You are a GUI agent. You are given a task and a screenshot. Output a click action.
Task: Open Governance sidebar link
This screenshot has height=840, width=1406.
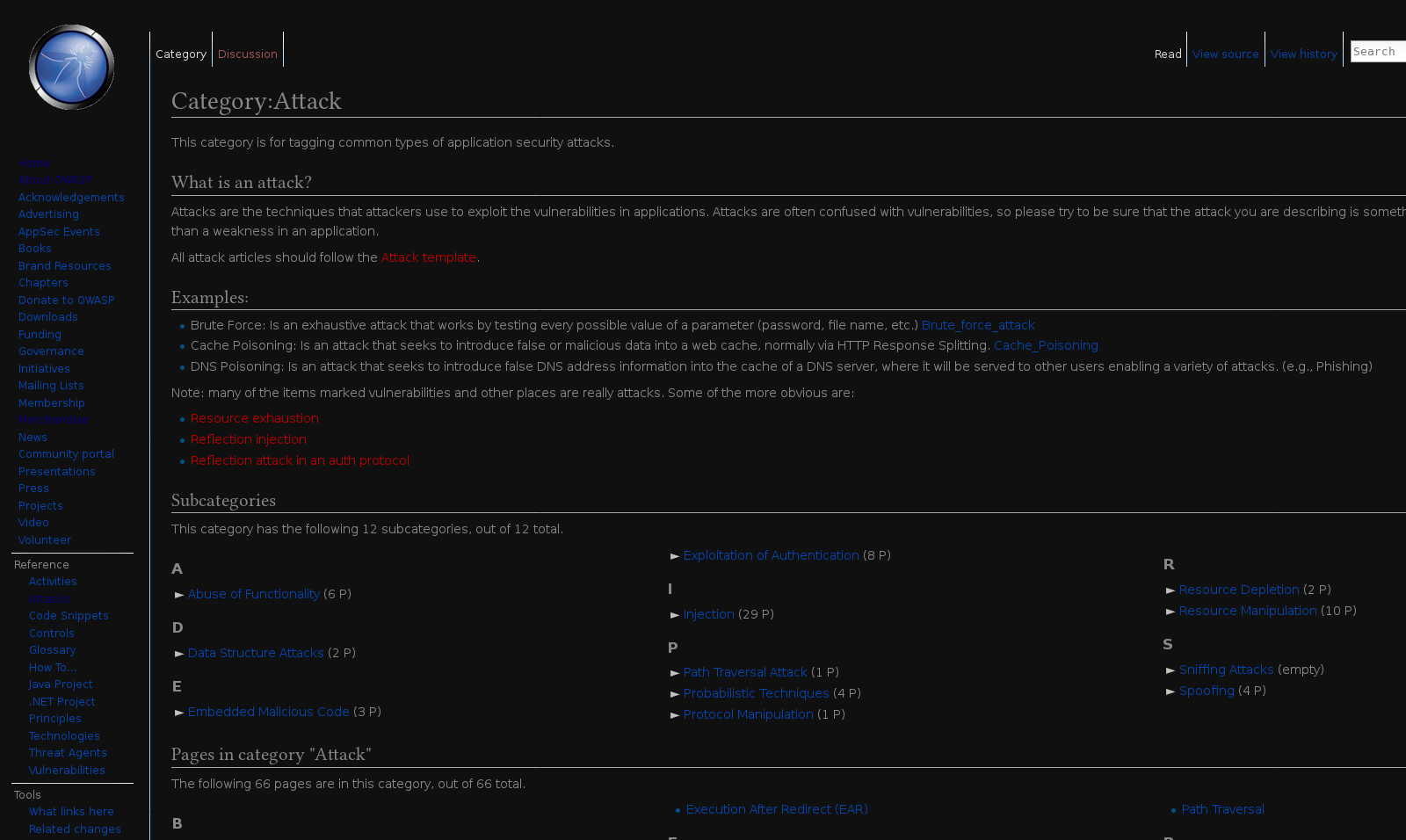(51, 351)
